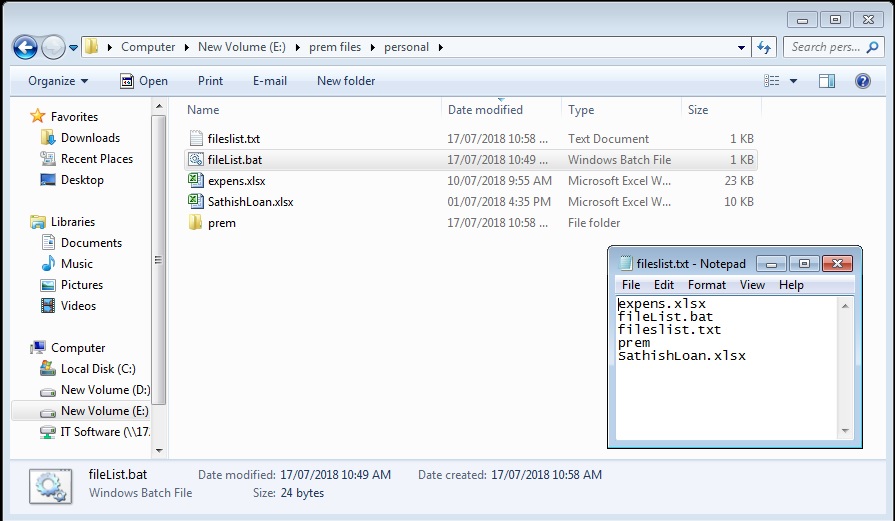Viewport: 895px width, 521px height.
Task: Select Local Disk (C:) drive
Action: pos(98,369)
